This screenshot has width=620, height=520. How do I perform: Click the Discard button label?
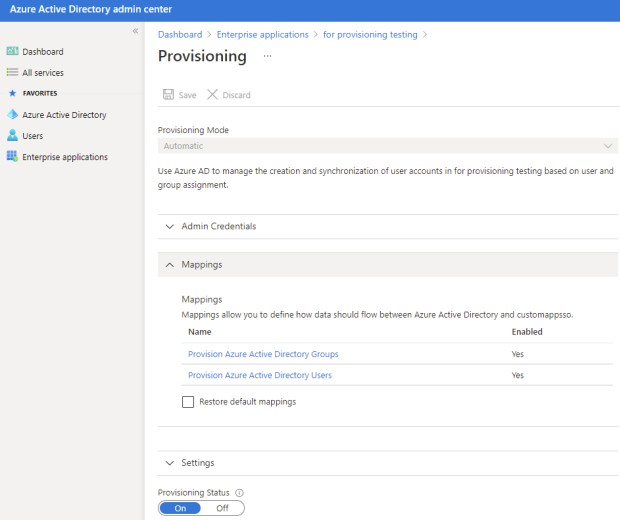click(x=236, y=95)
